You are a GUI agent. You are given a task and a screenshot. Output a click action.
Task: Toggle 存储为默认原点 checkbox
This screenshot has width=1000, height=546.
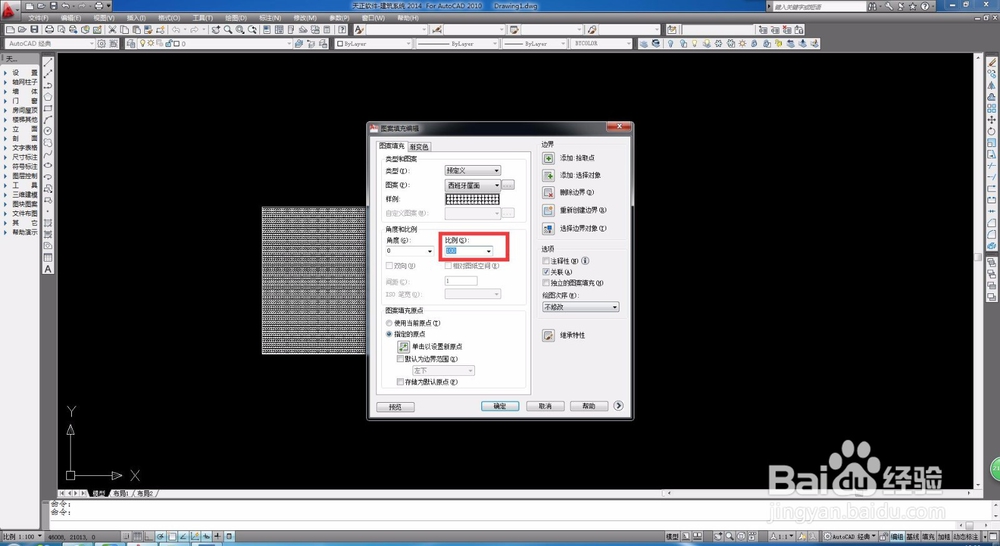pyautogui.click(x=400, y=382)
